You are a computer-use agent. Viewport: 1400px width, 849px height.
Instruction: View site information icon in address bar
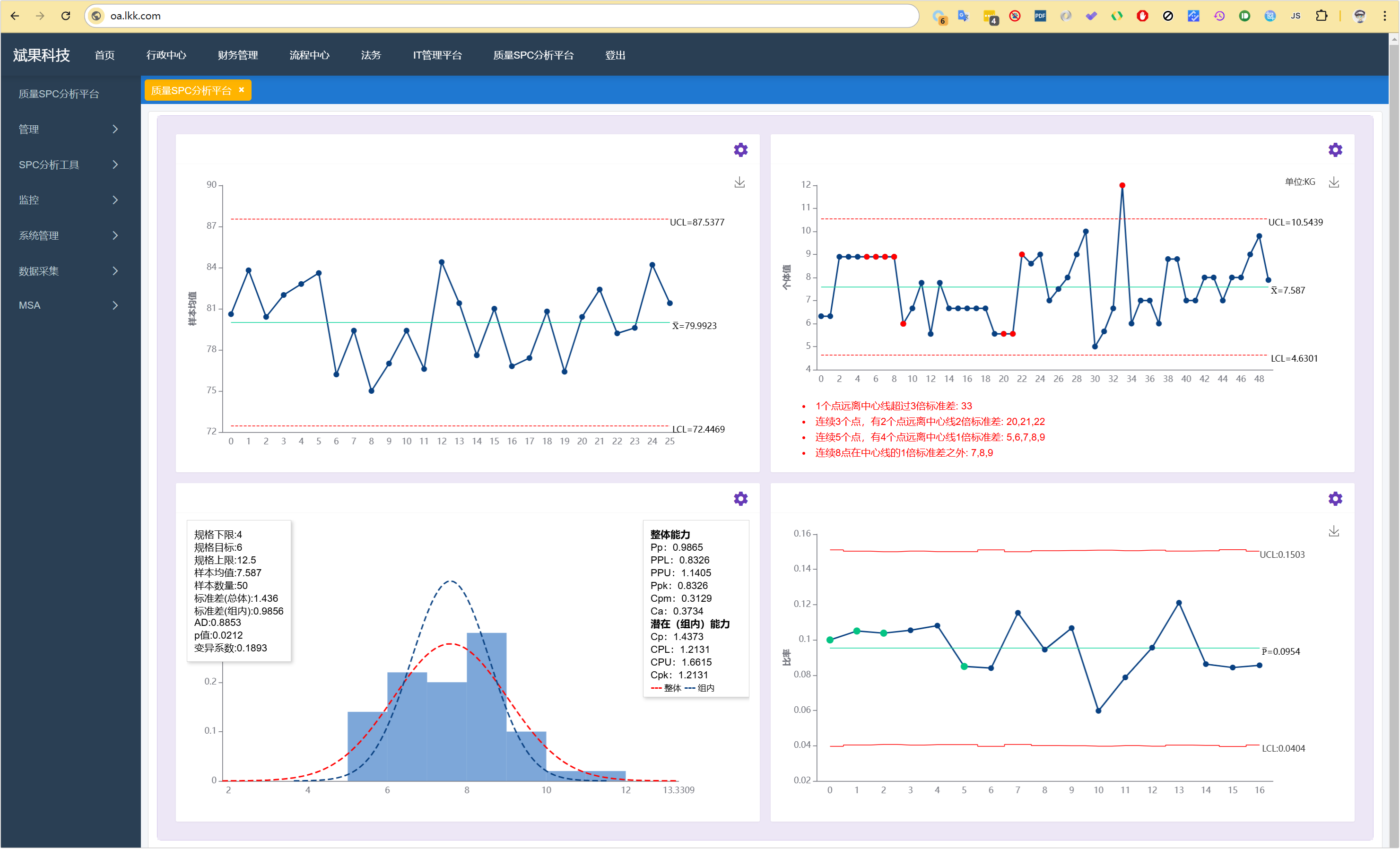tap(96, 16)
